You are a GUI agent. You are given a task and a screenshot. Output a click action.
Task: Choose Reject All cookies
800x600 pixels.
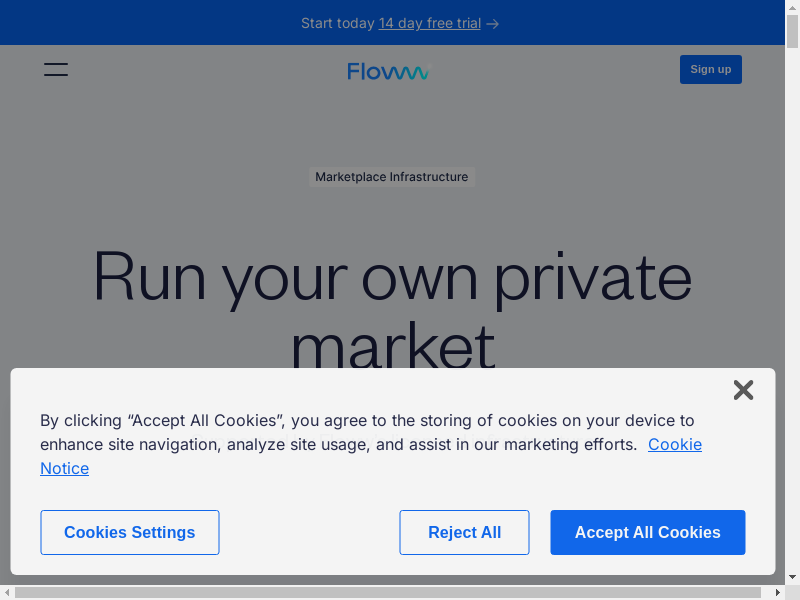click(x=464, y=532)
